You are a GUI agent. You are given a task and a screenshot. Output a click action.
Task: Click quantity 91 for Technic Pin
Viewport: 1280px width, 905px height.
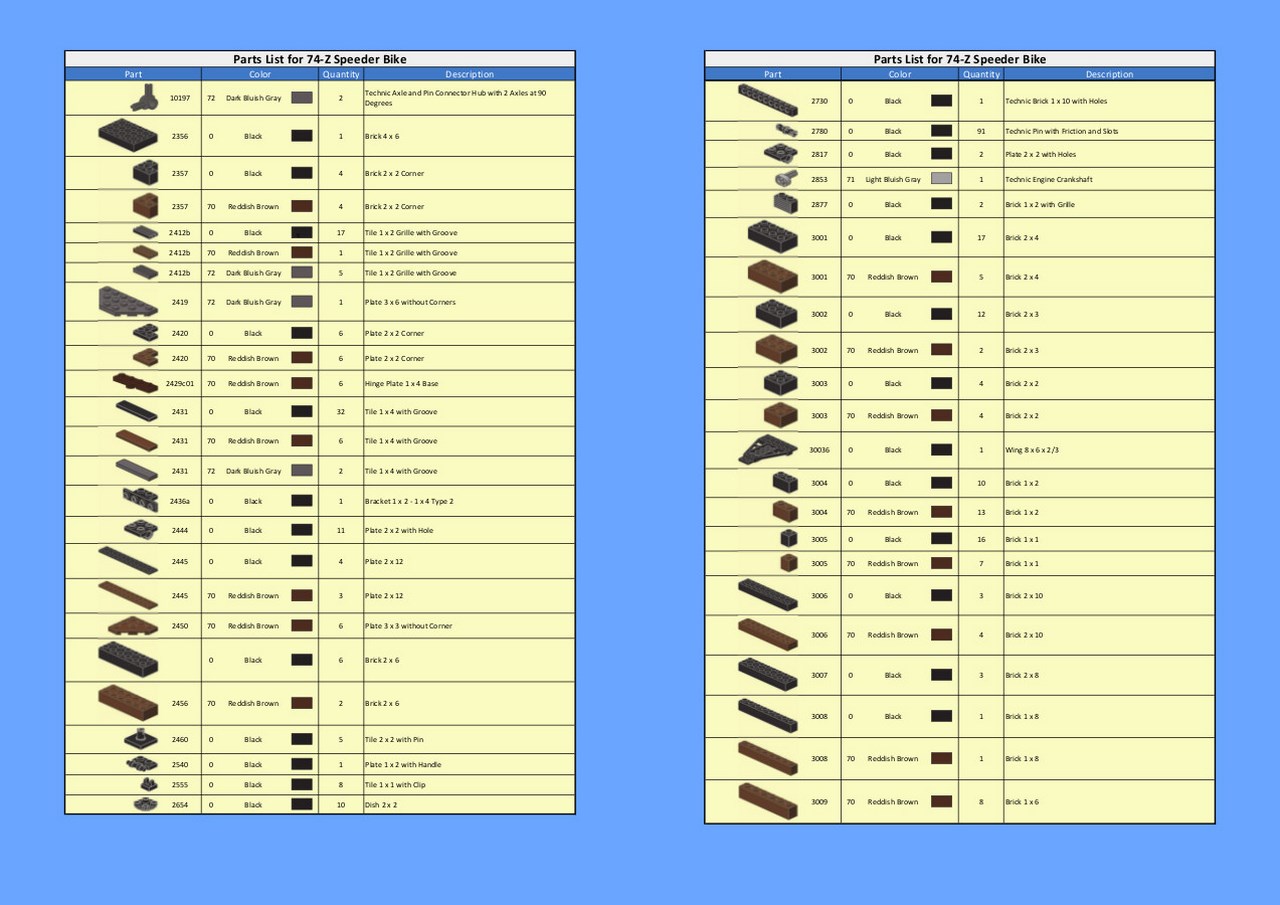point(981,131)
